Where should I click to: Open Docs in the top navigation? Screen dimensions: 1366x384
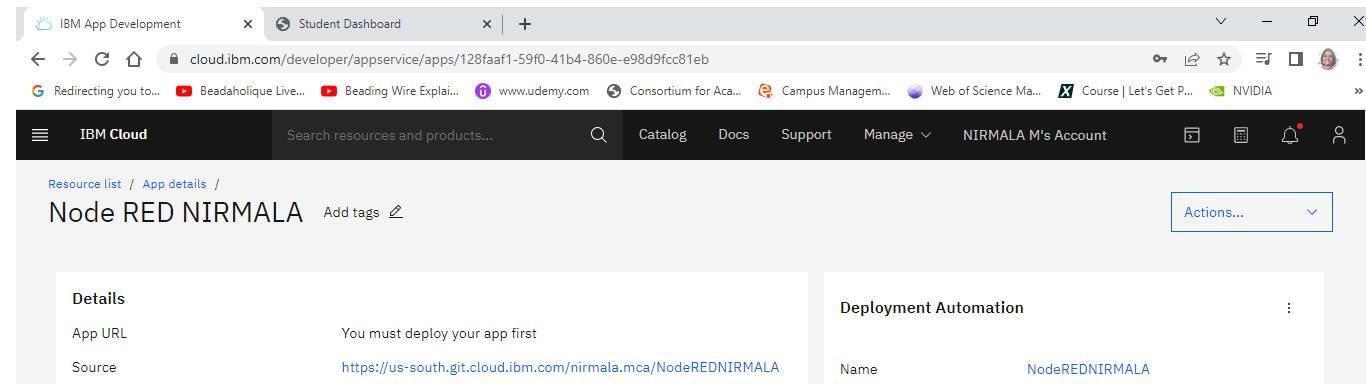pyautogui.click(x=733, y=135)
